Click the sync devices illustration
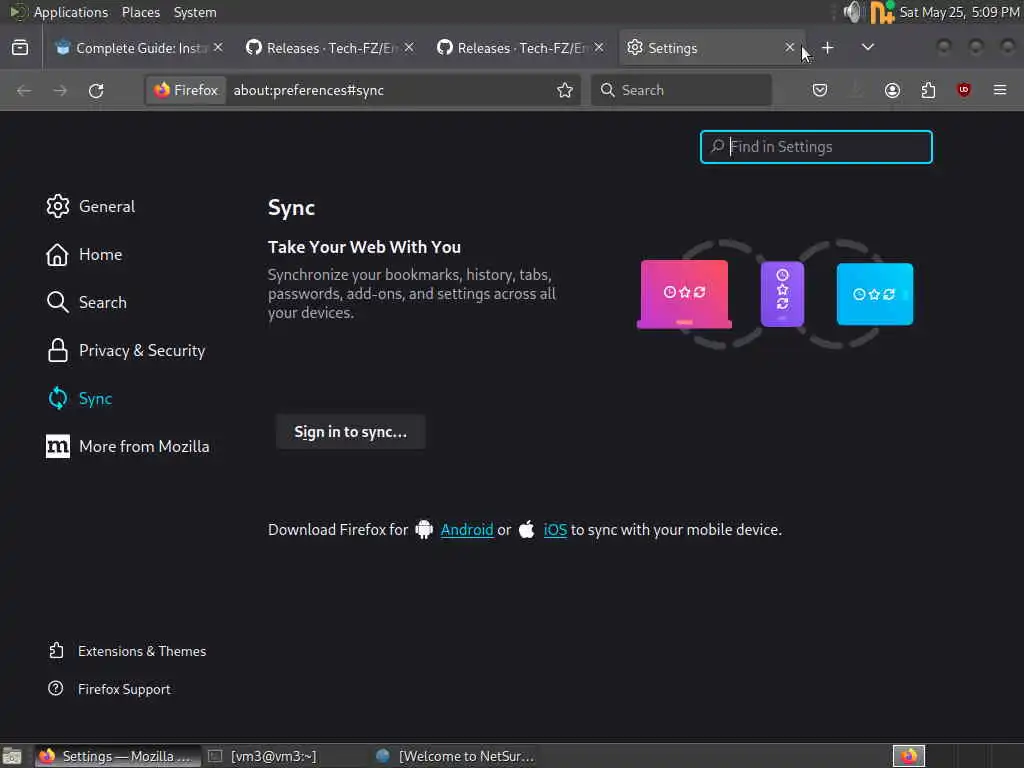The image size is (1024, 768). [775, 294]
